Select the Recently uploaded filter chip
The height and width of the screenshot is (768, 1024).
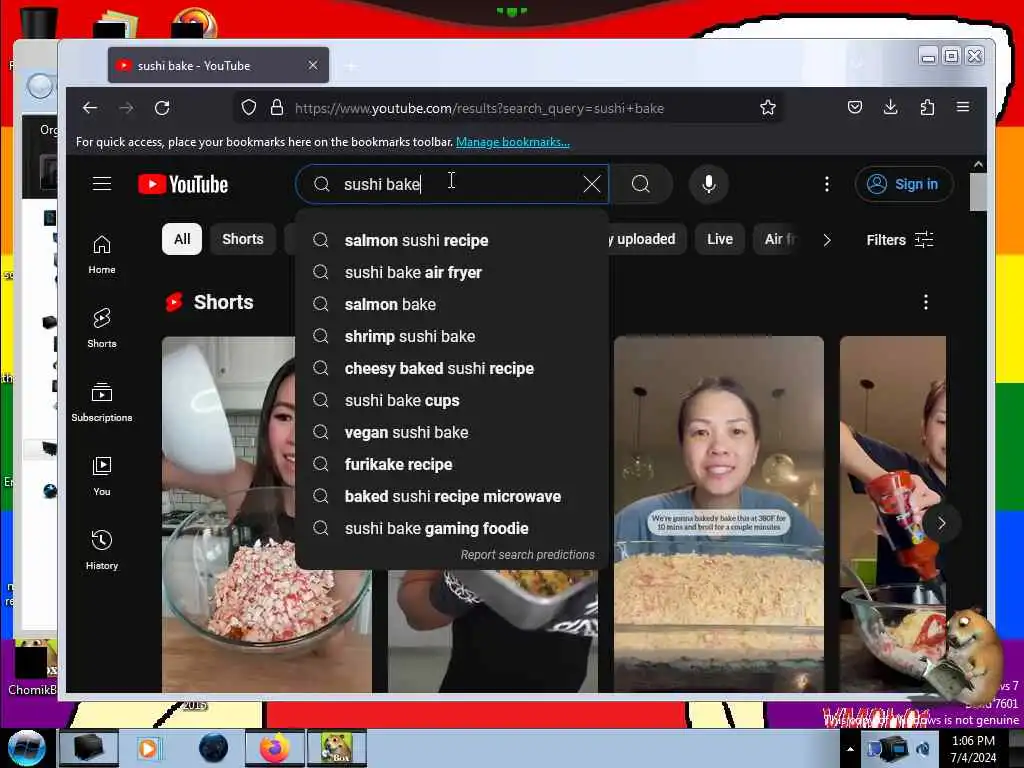647,239
